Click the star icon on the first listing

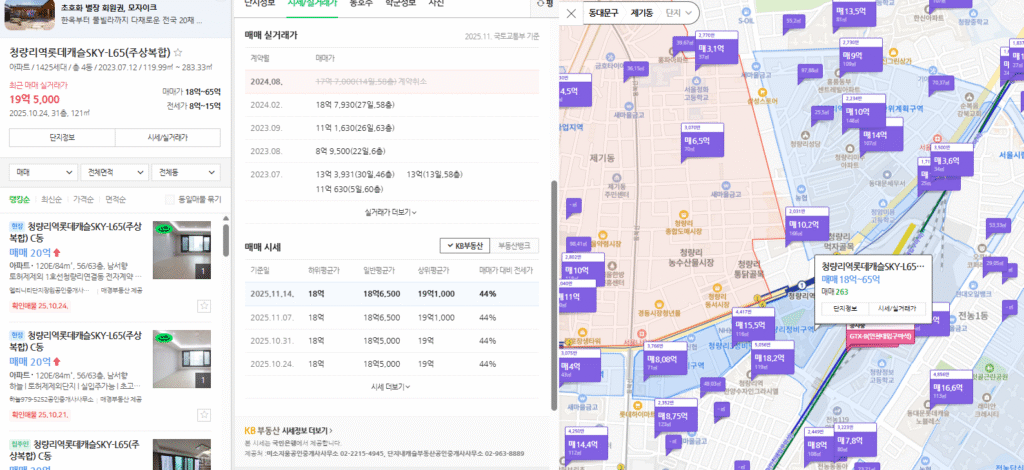click(204, 305)
